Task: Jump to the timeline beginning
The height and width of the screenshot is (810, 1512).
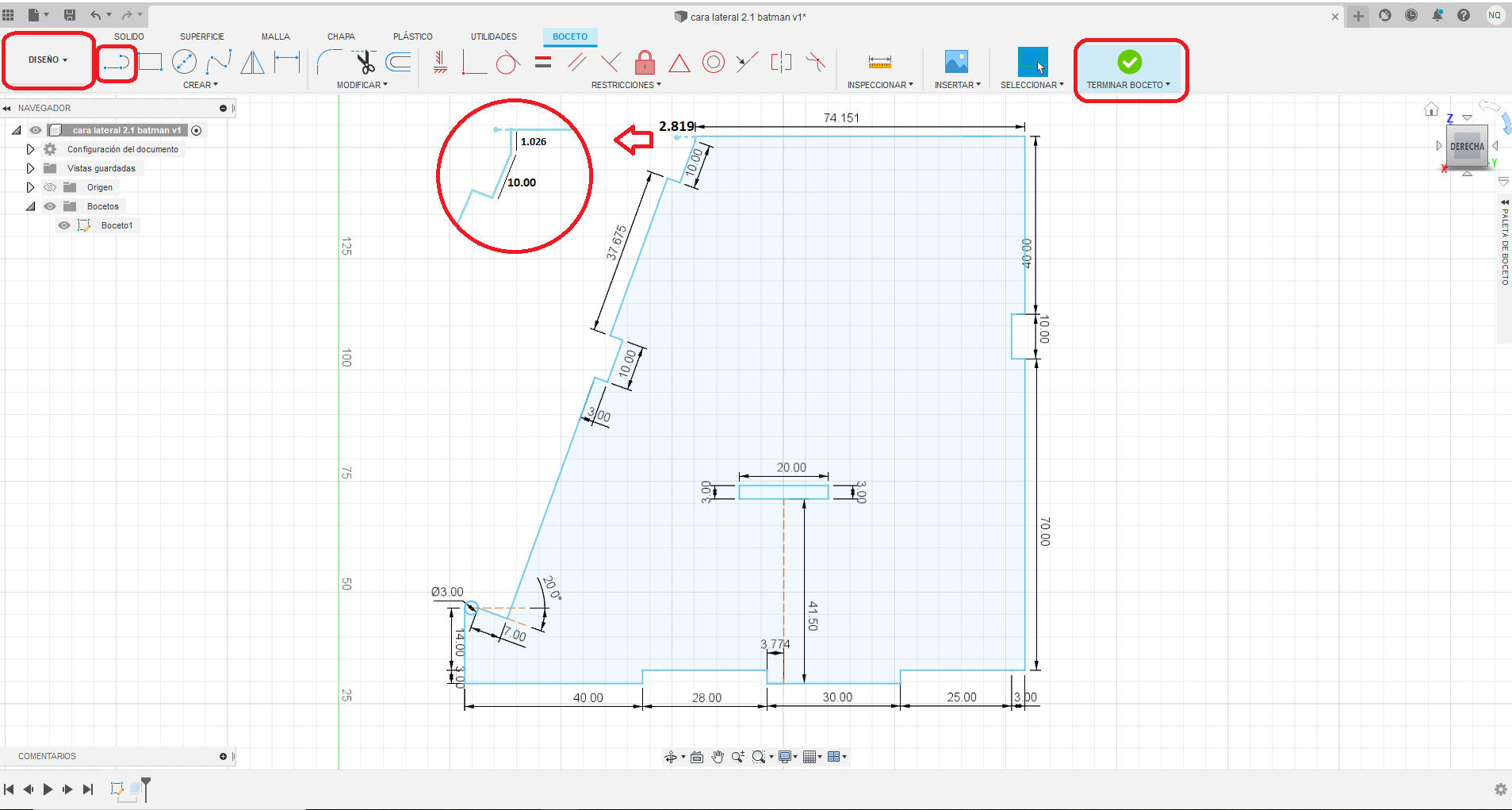Action: click(x=9, y=789)
